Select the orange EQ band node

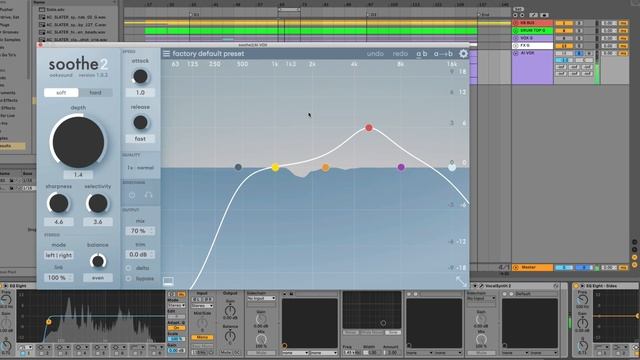325,167
